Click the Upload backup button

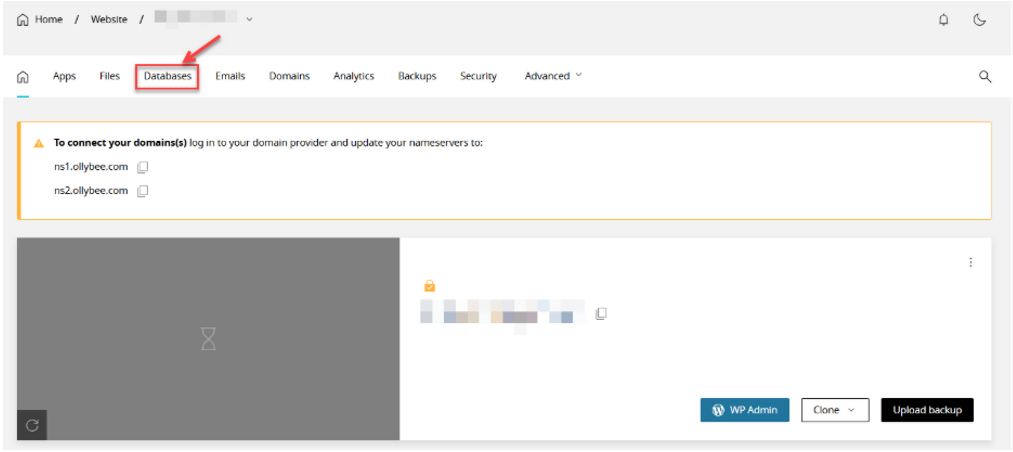927,410
